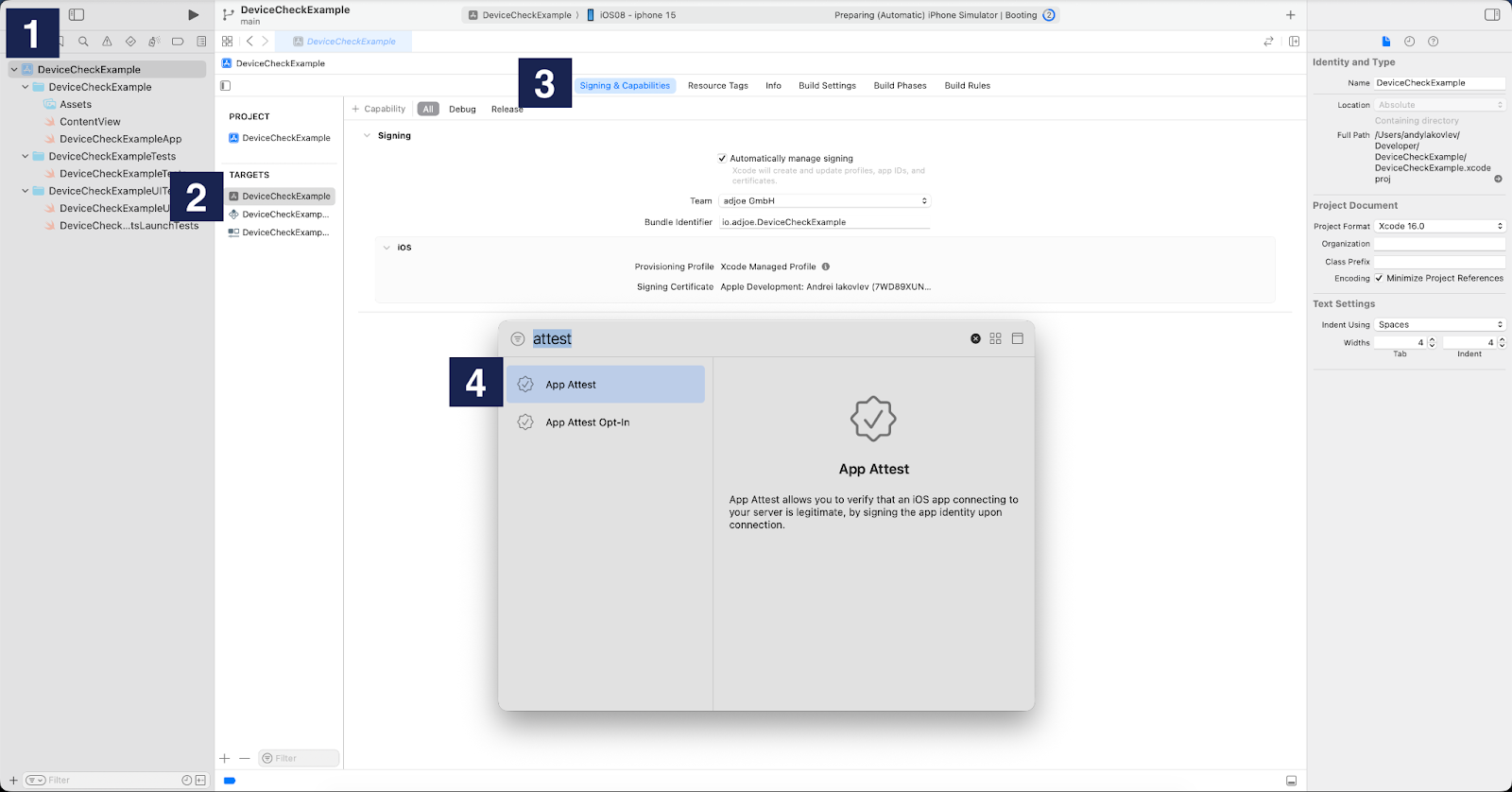This screenshot has width=1512, height=792.
Task: Go back in editor history
Action: pos(249,42)
